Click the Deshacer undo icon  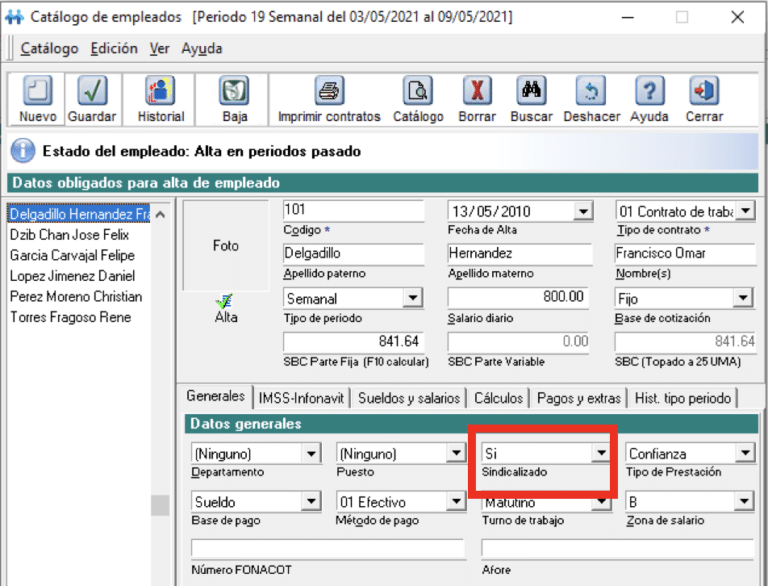point(591,90)
